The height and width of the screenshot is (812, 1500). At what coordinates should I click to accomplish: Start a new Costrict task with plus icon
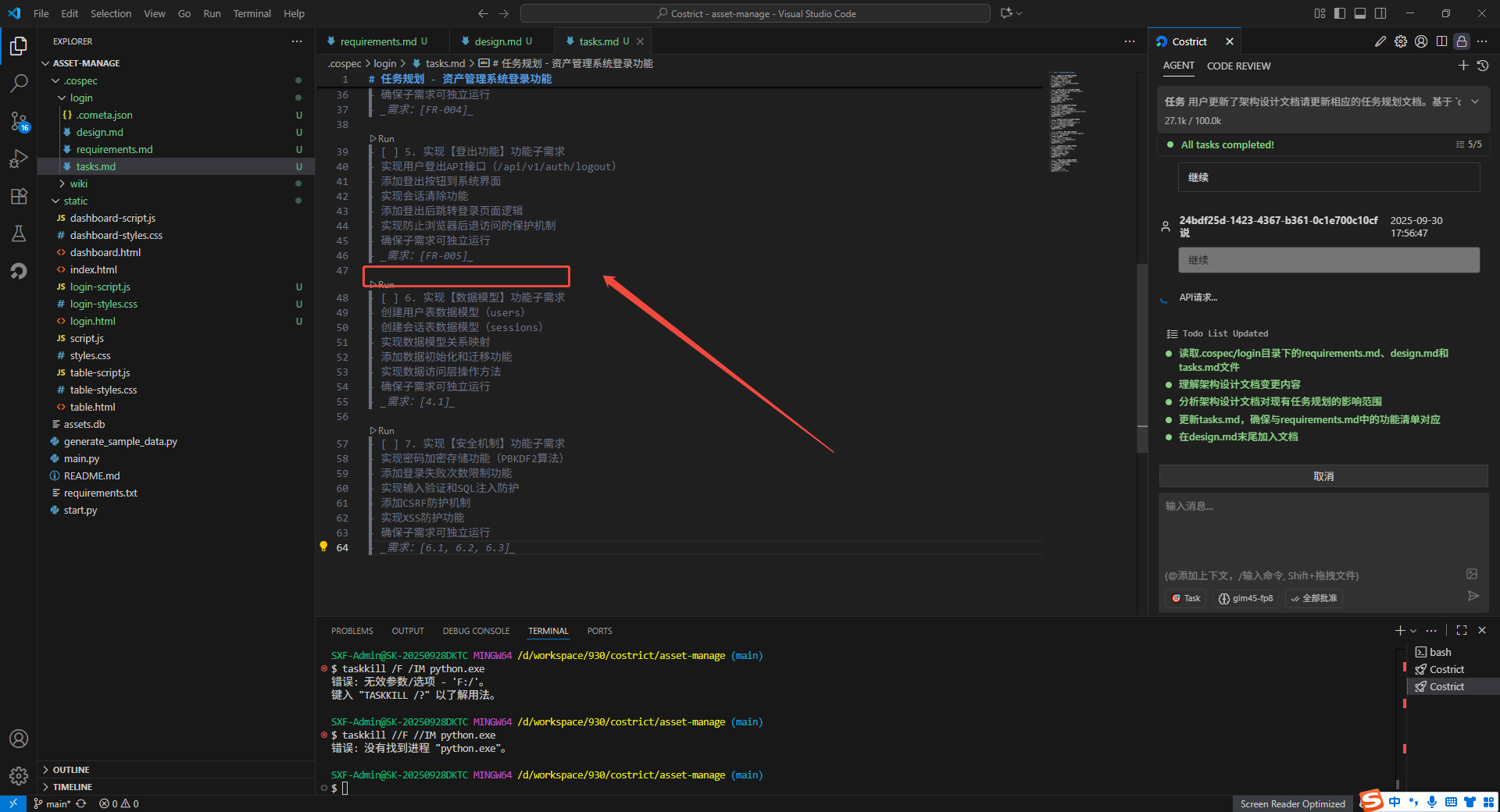click(1463, 66)
